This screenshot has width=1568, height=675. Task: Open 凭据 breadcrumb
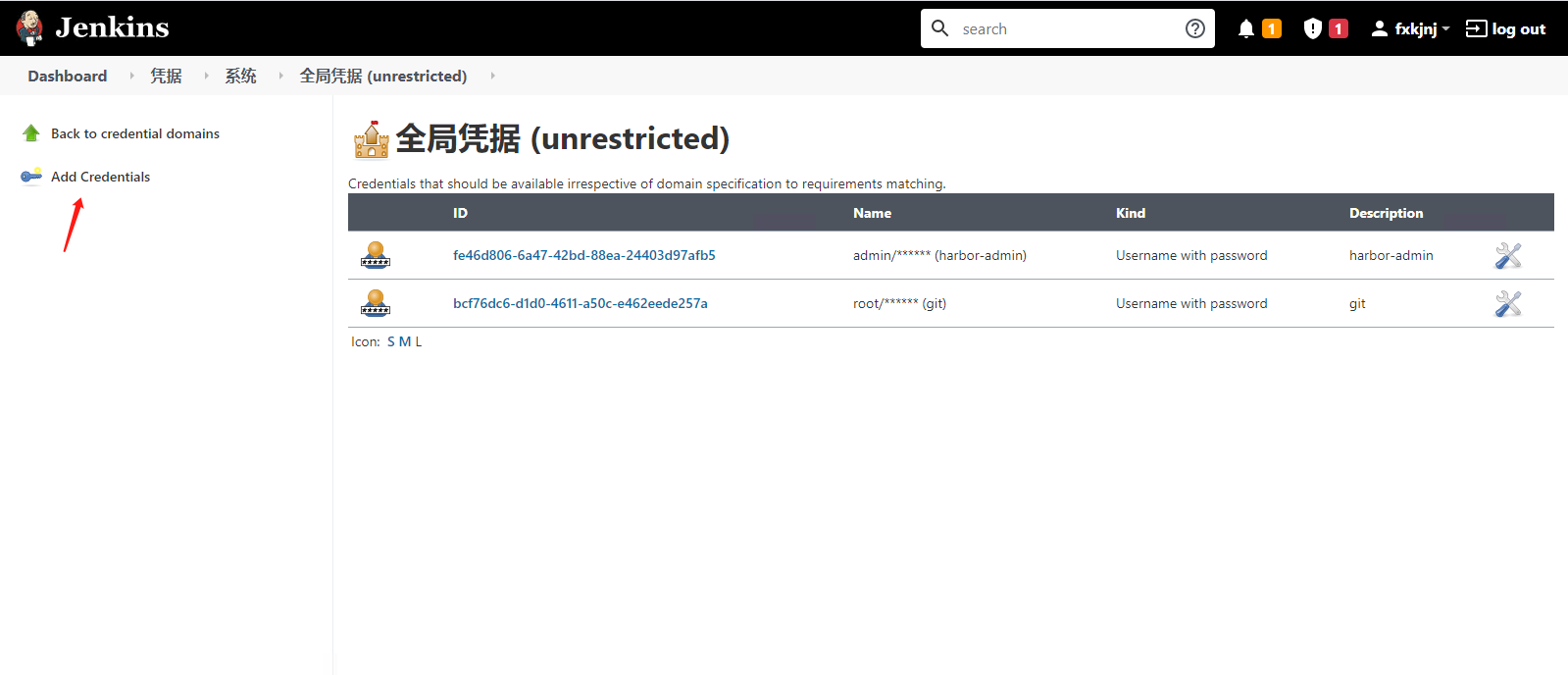click(166, 76)
